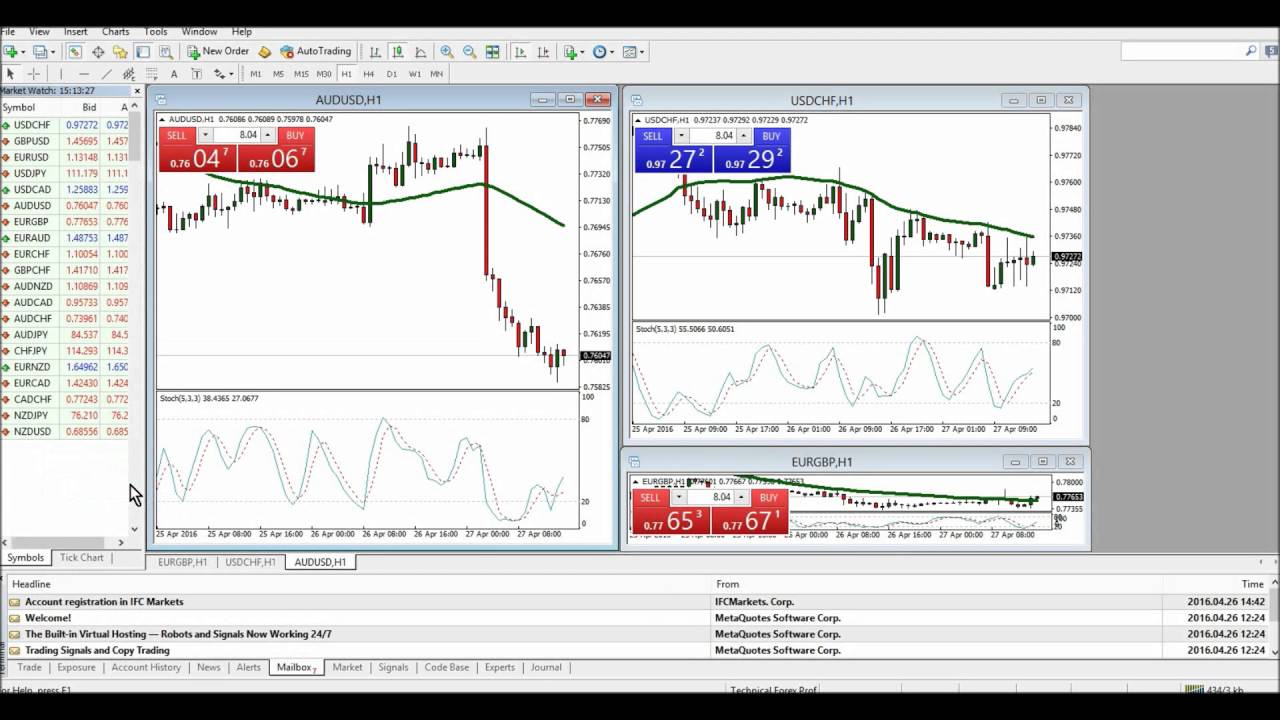This screenshot has height=720, width=1280.
Task: Toggle the chart shift from right edge
Action: (x=544, y=51)
